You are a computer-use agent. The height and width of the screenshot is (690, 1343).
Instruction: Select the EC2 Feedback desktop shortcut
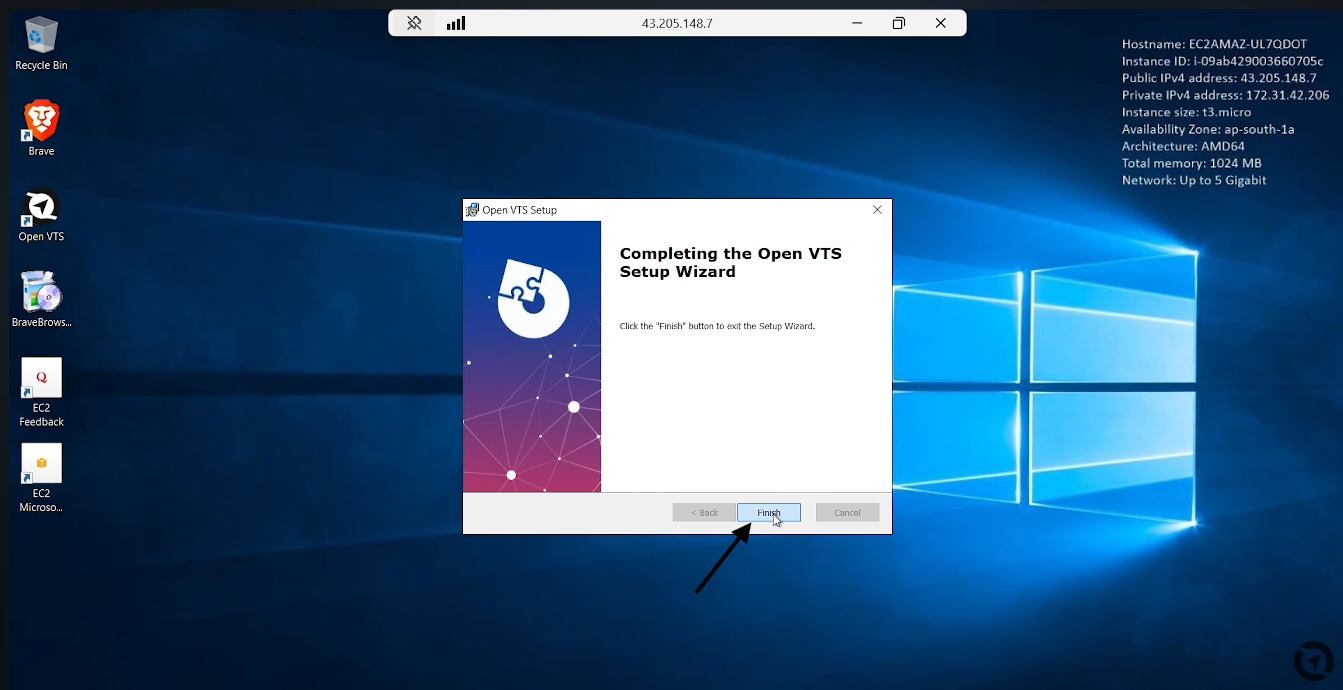coord(41,392)
